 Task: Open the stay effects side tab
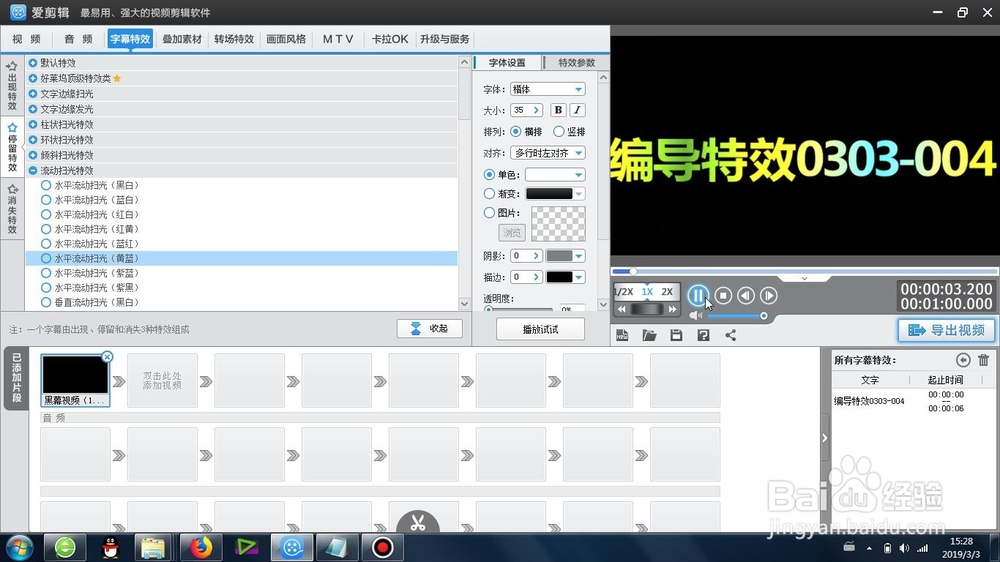click(x=12, y=148)
